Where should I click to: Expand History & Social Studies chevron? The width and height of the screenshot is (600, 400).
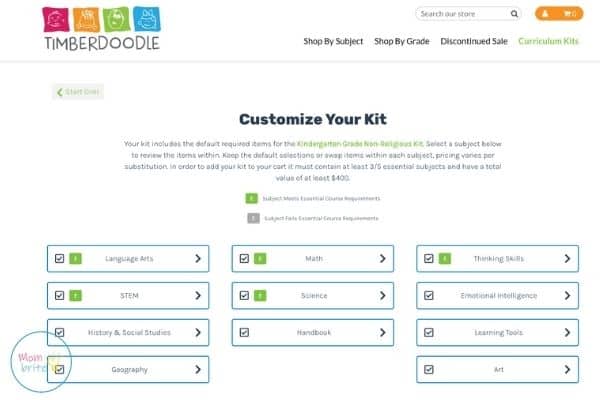pos(198,332)
